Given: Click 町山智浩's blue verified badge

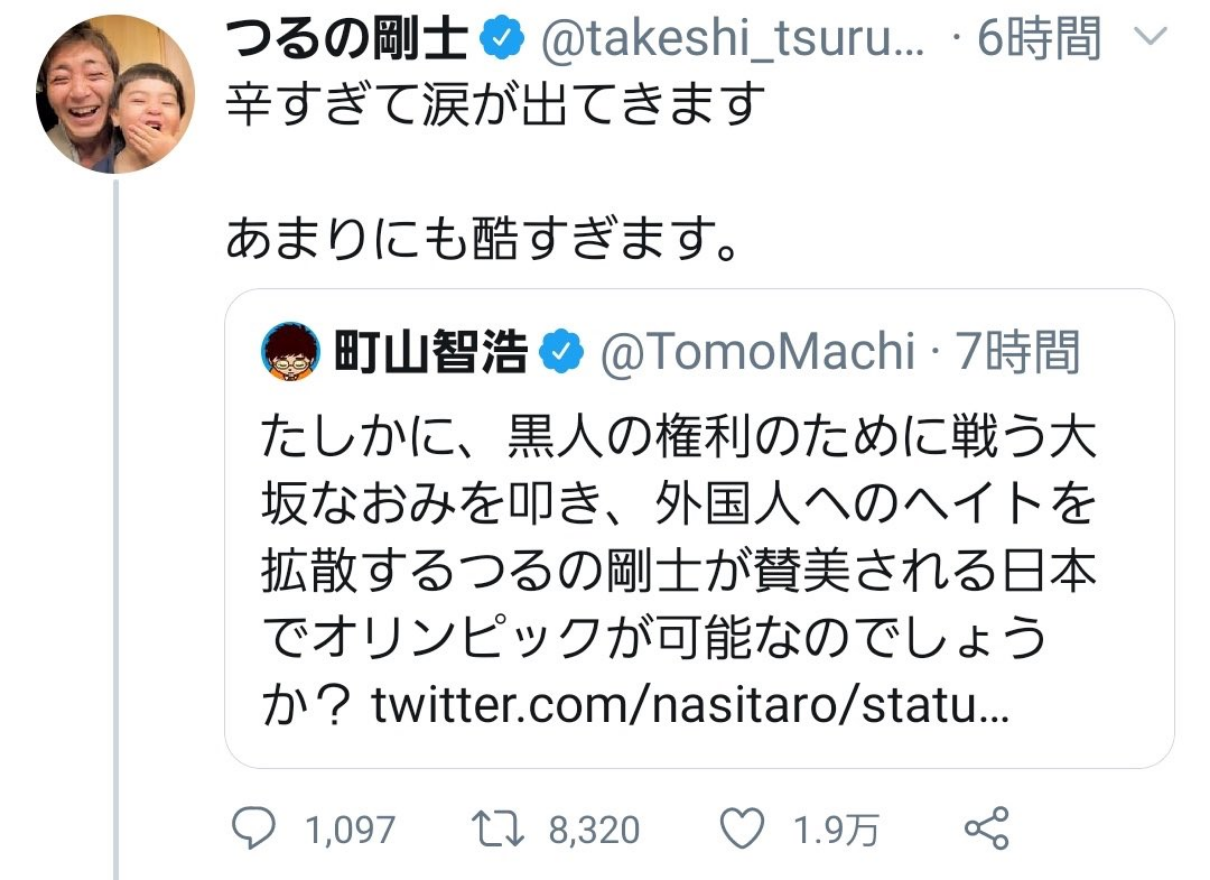Looking at the screenshot, I should [x=560, y=351].
